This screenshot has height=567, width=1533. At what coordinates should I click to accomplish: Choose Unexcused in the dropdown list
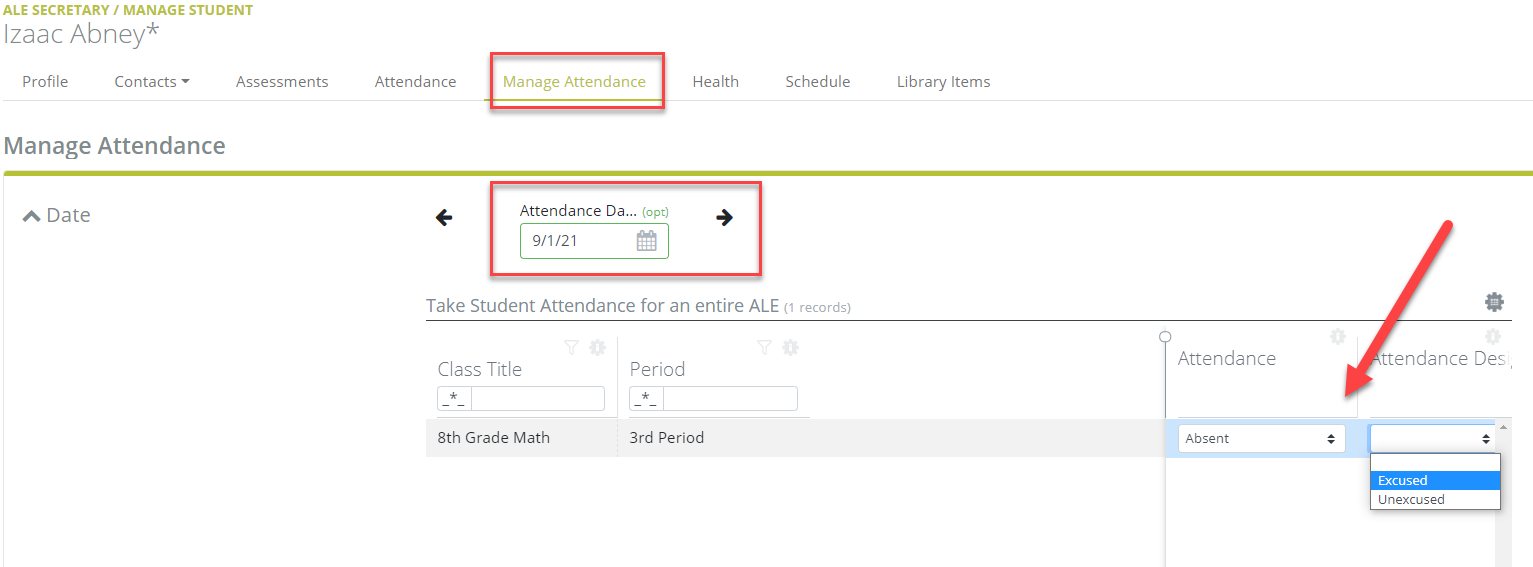1435,500
